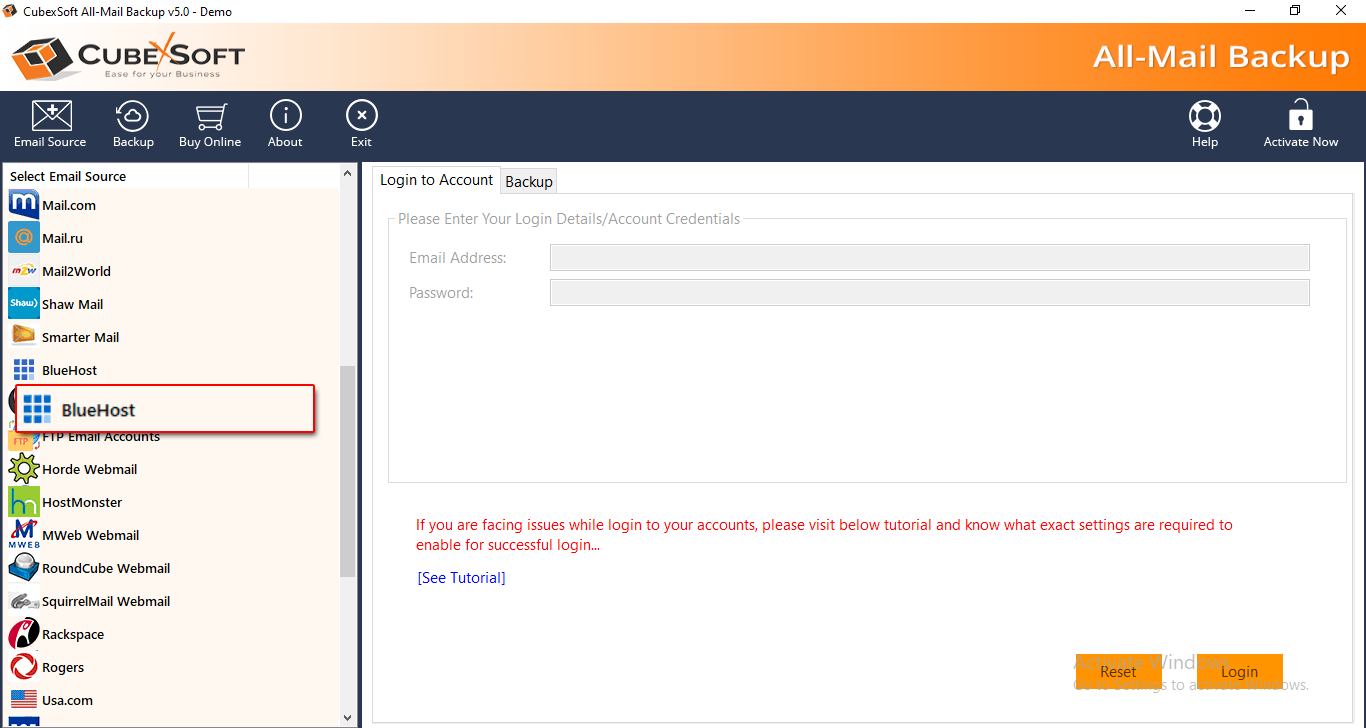Click into the Email Address field
Screen dimensions: 1366x728
pyautogui.click(x=929, y=258)
